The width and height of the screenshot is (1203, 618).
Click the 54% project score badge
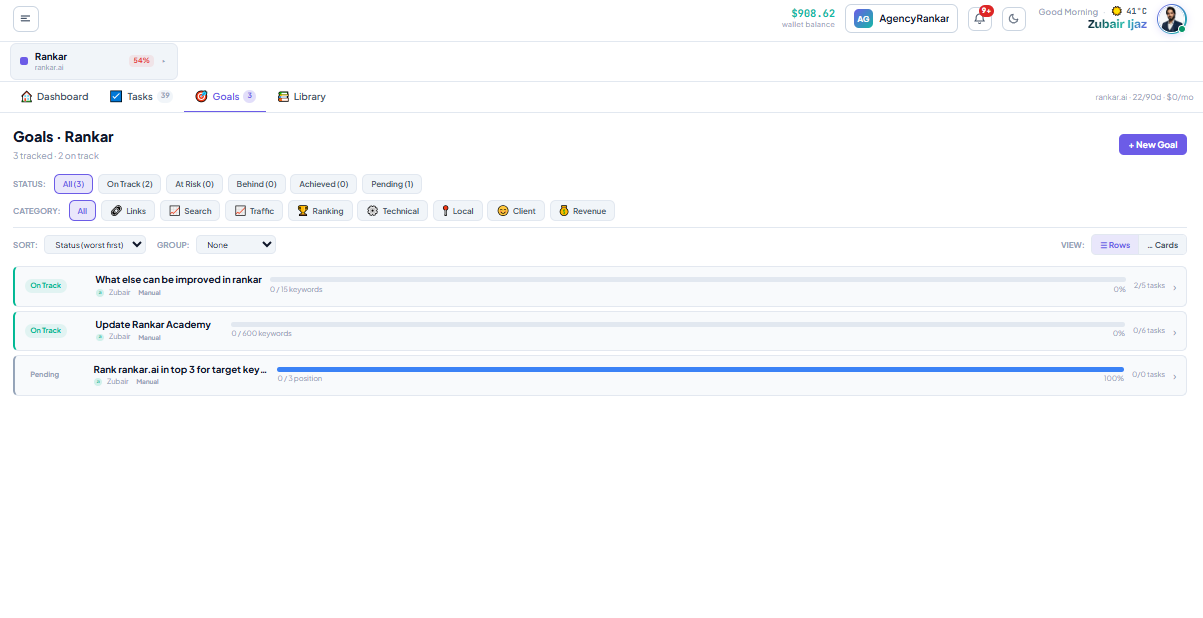(141, 61)
